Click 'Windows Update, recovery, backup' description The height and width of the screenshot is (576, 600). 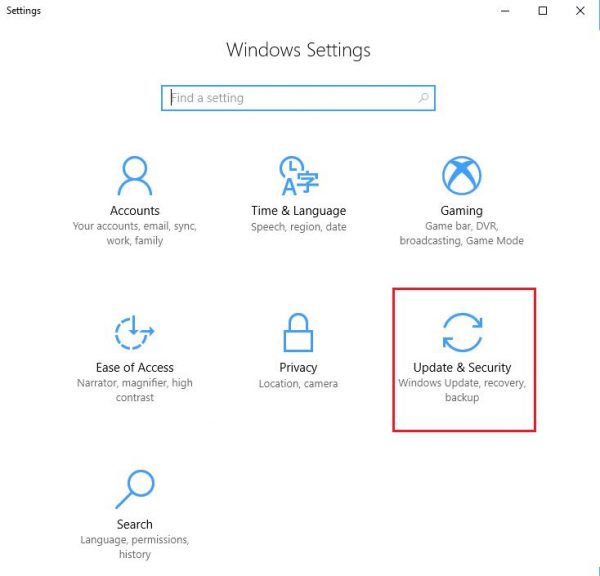(x=462, y=390)
